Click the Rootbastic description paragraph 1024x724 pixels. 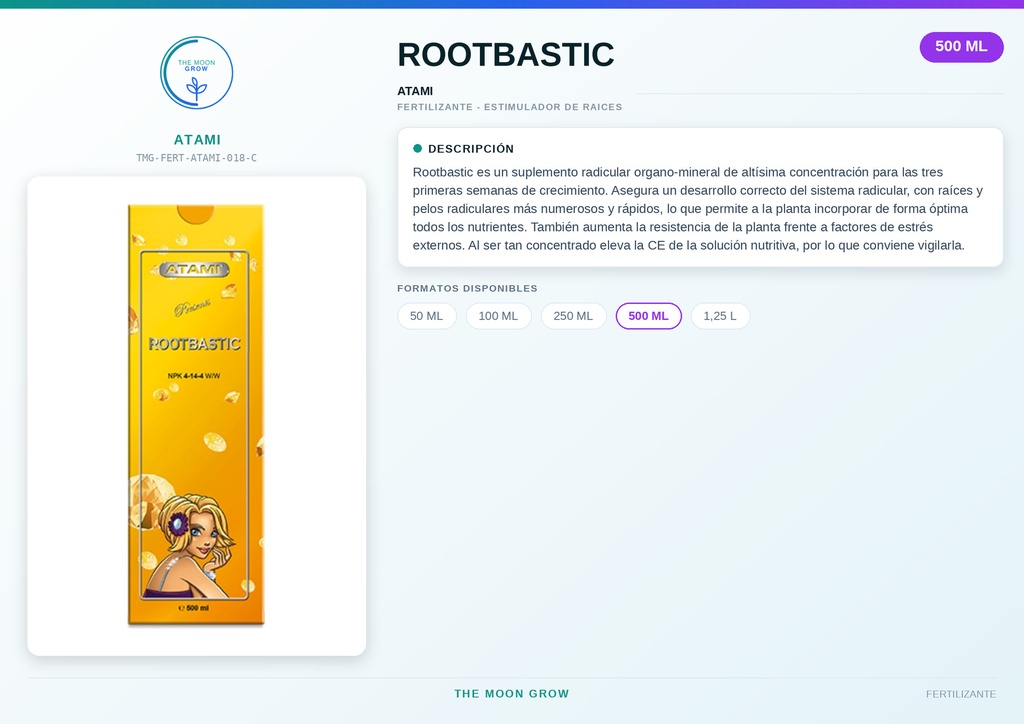(699, 209)
